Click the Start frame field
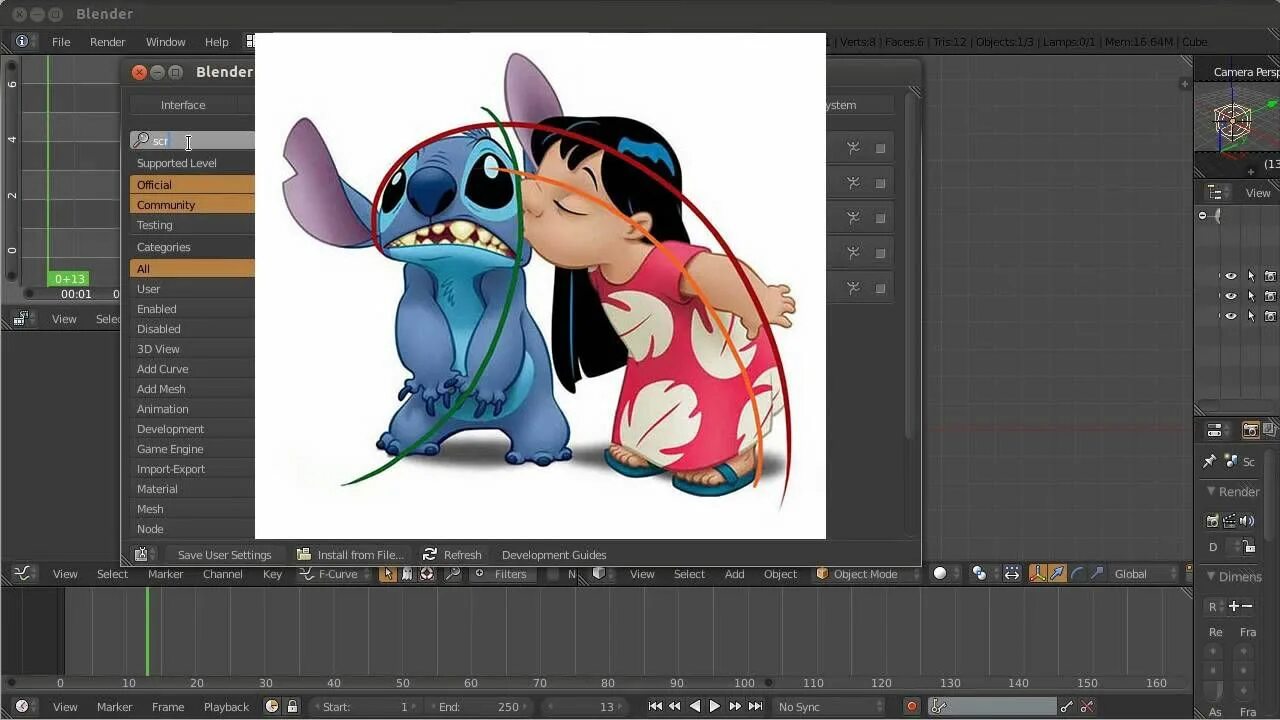The image size is (1280, 720). 366,706
